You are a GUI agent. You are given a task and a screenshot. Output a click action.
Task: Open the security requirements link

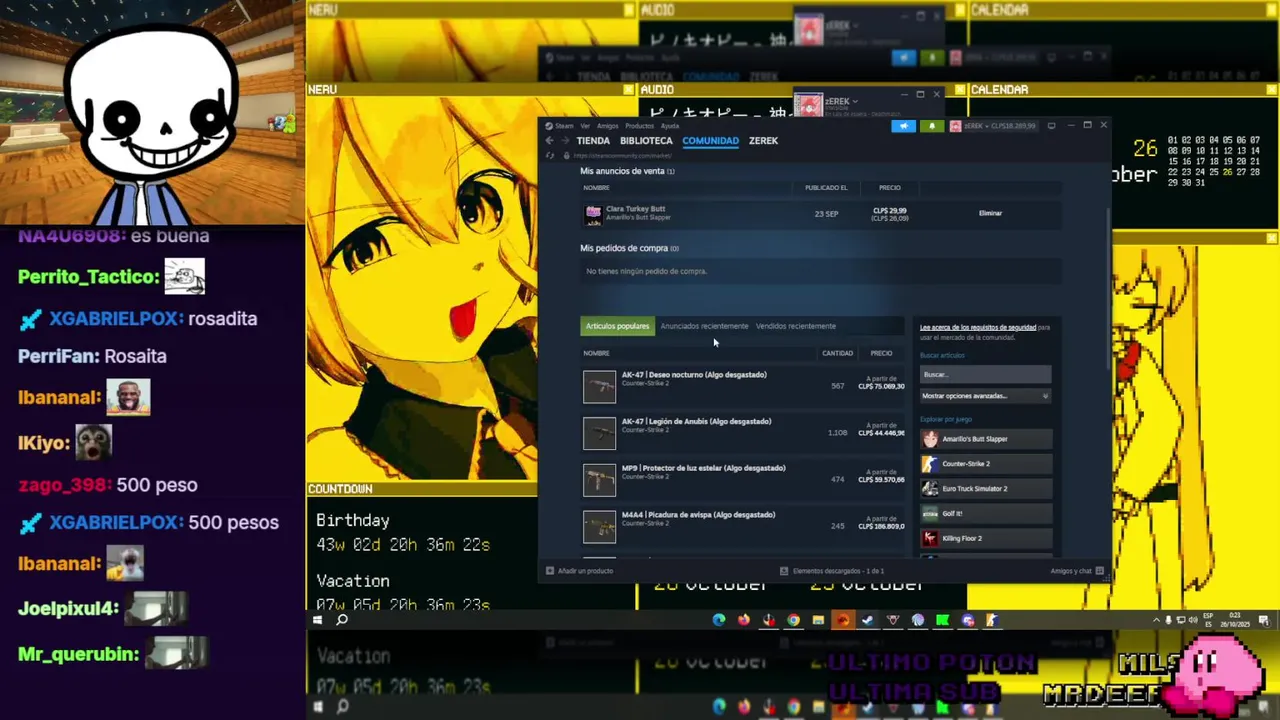pyautogui.click(x=978, y=327)
